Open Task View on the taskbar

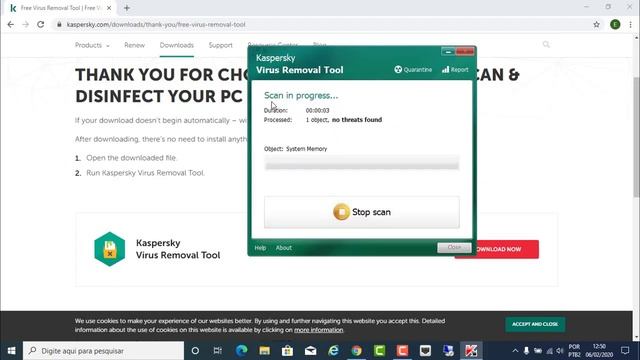point(218,351)
